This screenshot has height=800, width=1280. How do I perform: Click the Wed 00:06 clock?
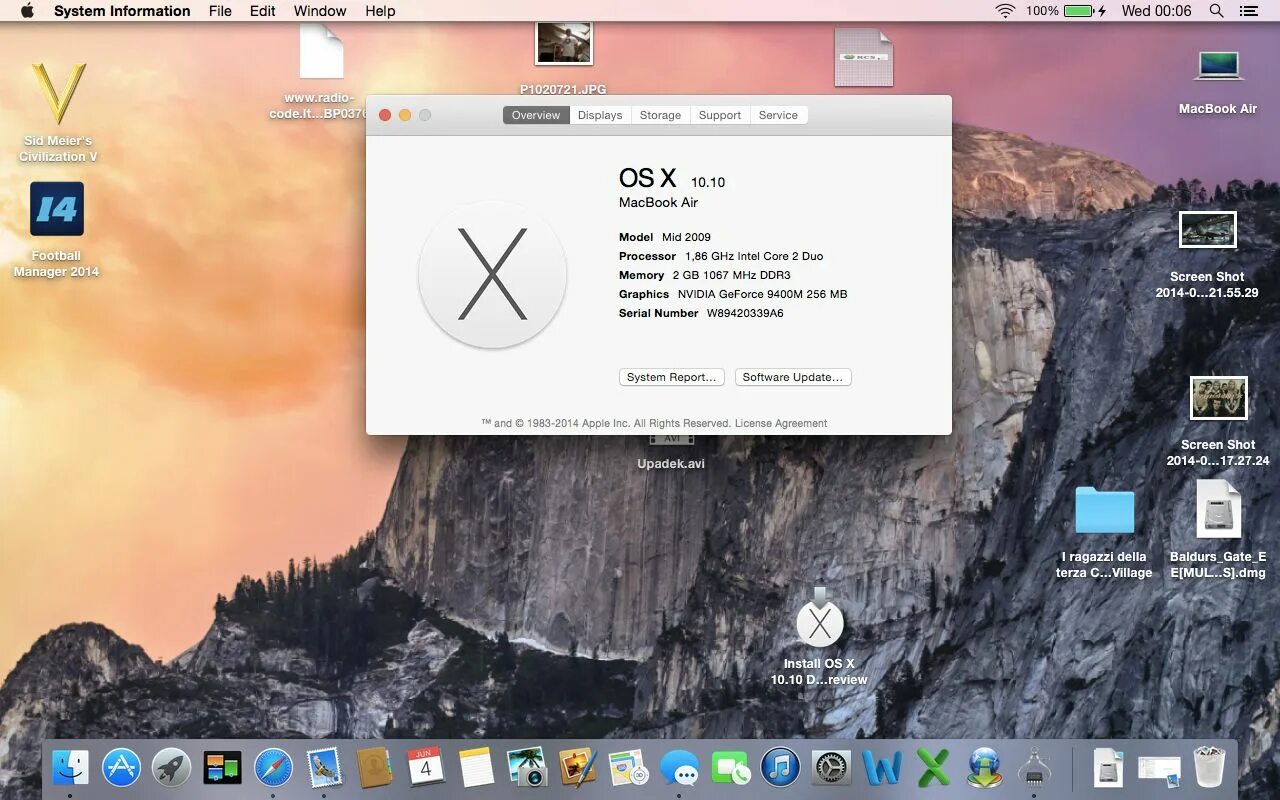pyautogui.click(x=1157, y=11)
